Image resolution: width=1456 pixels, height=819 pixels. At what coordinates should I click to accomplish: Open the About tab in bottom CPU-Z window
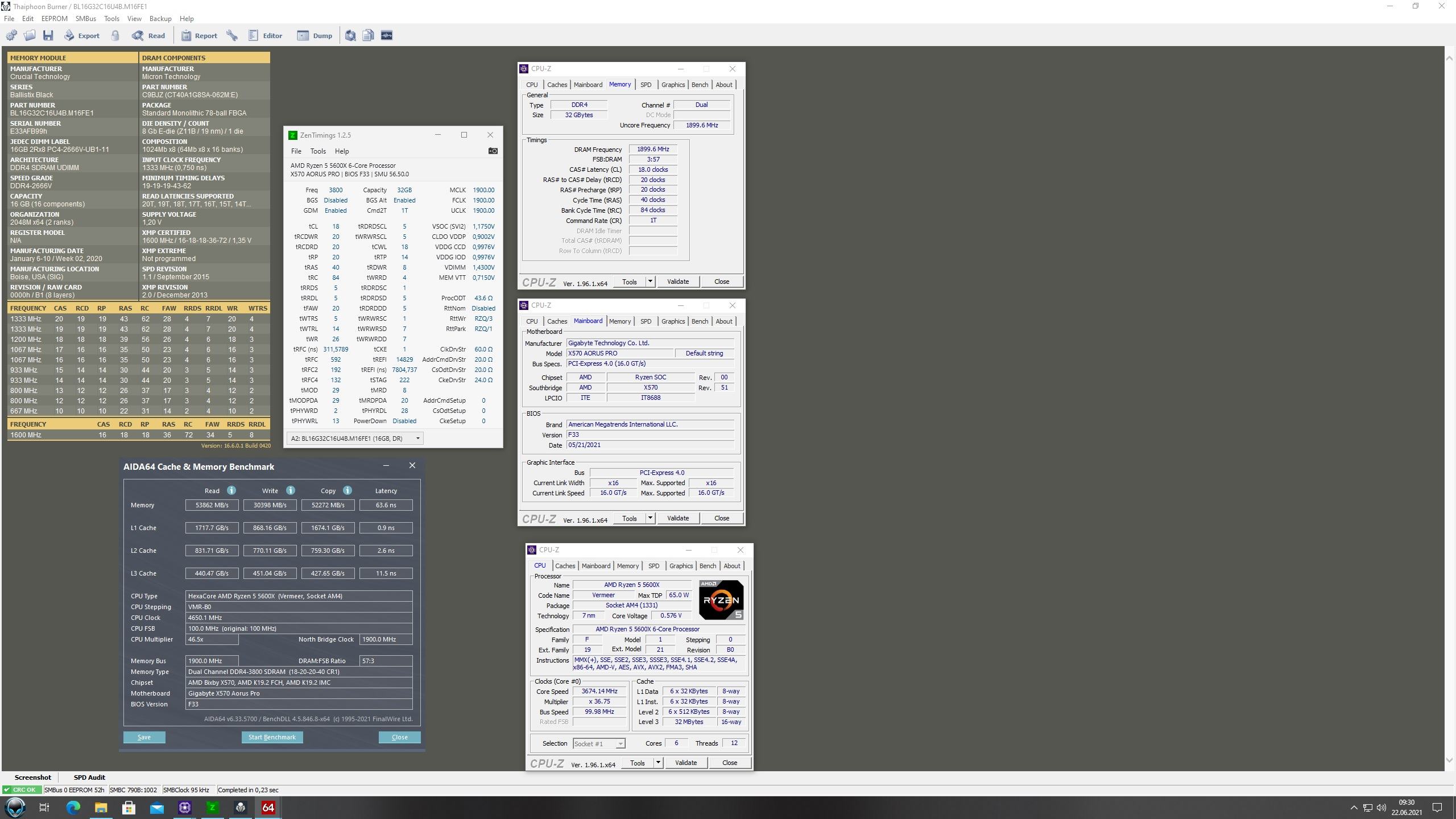pos(732,566)
